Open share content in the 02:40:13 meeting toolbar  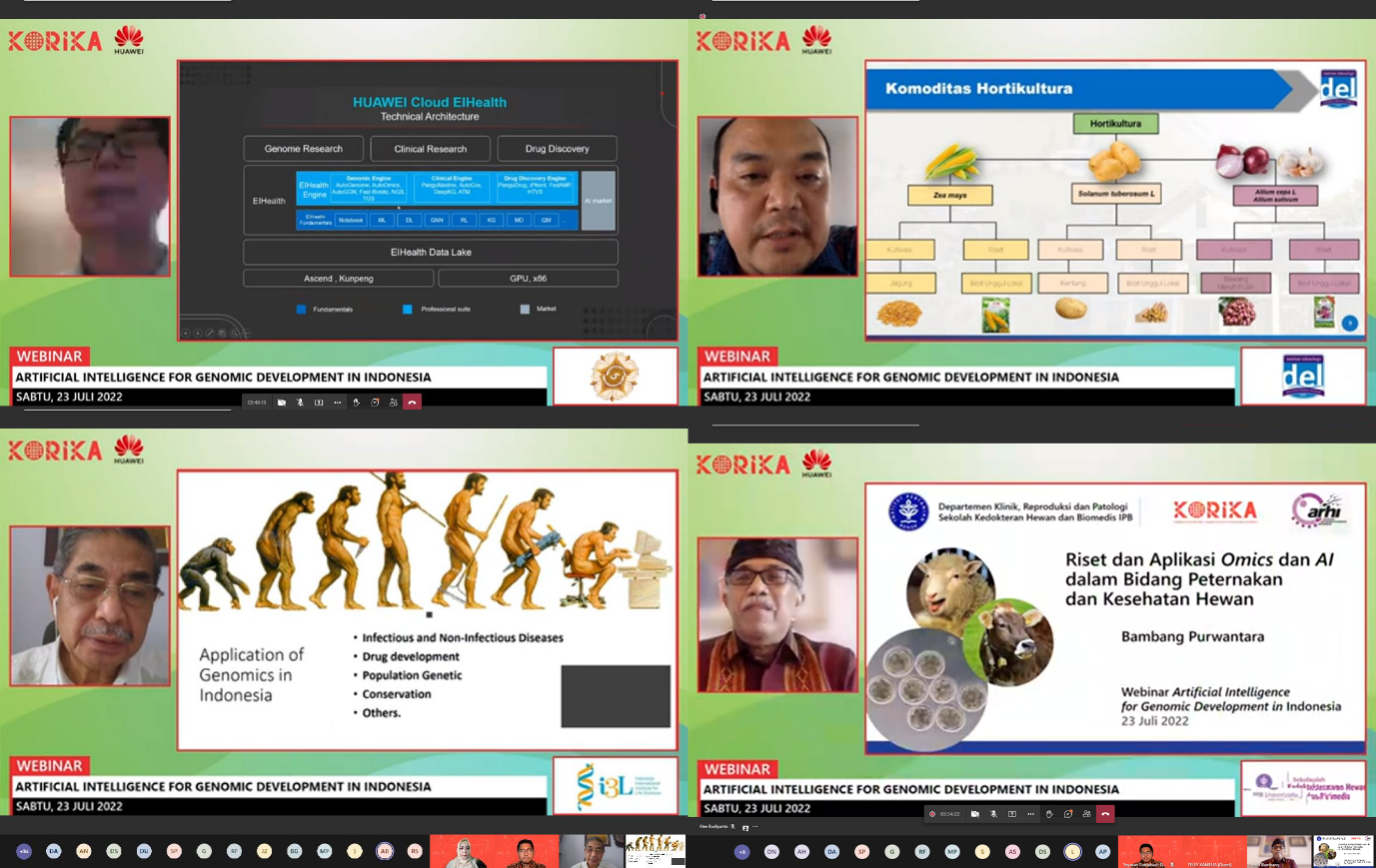(x=319, y=403)
